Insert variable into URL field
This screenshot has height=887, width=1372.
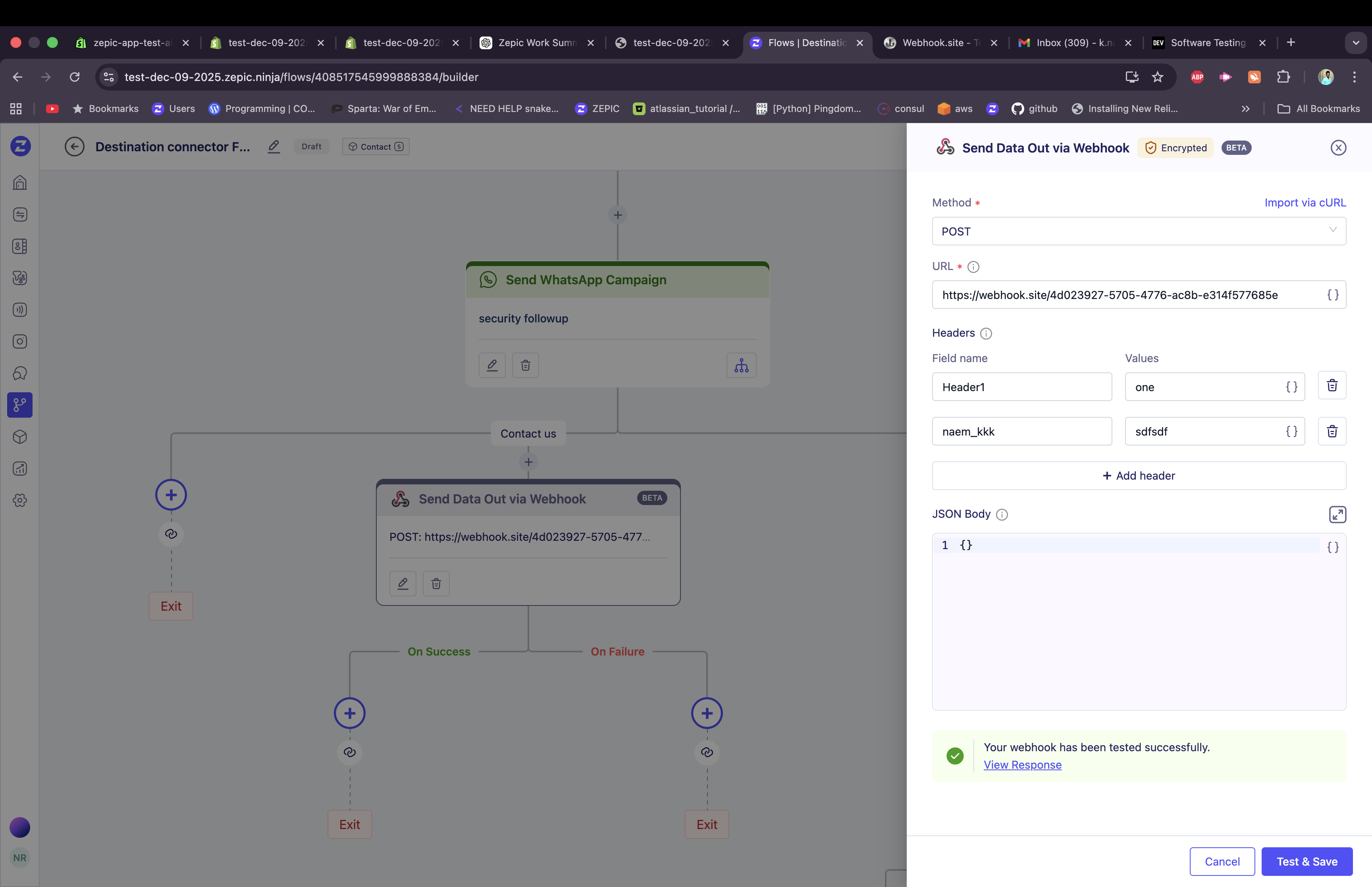pyautogui.click(x=1332, y=295)
